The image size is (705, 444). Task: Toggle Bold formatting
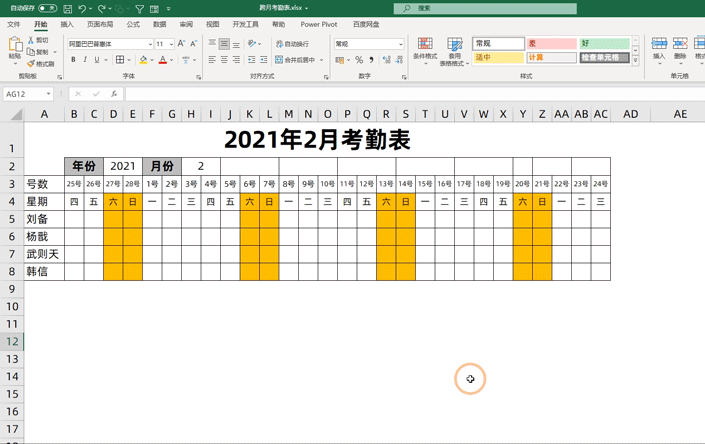click(73, 59)
